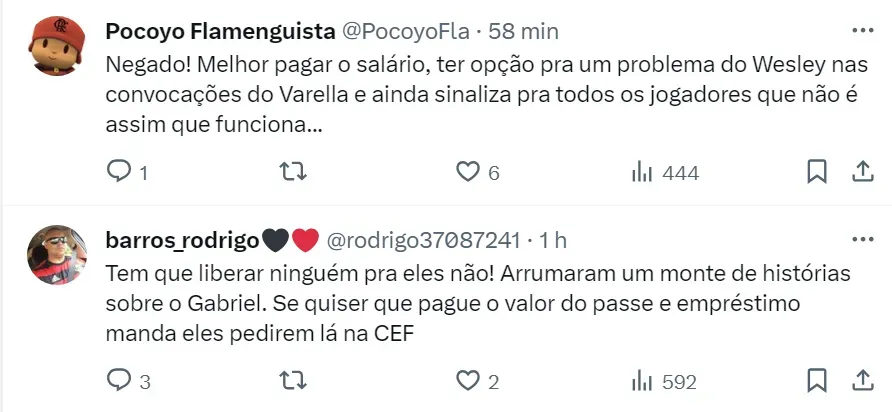The width and height of the screenshot is (892, 412).
Task: Reply to Pocoyo Flamenguista's tweet
Action: click(119, 172)
